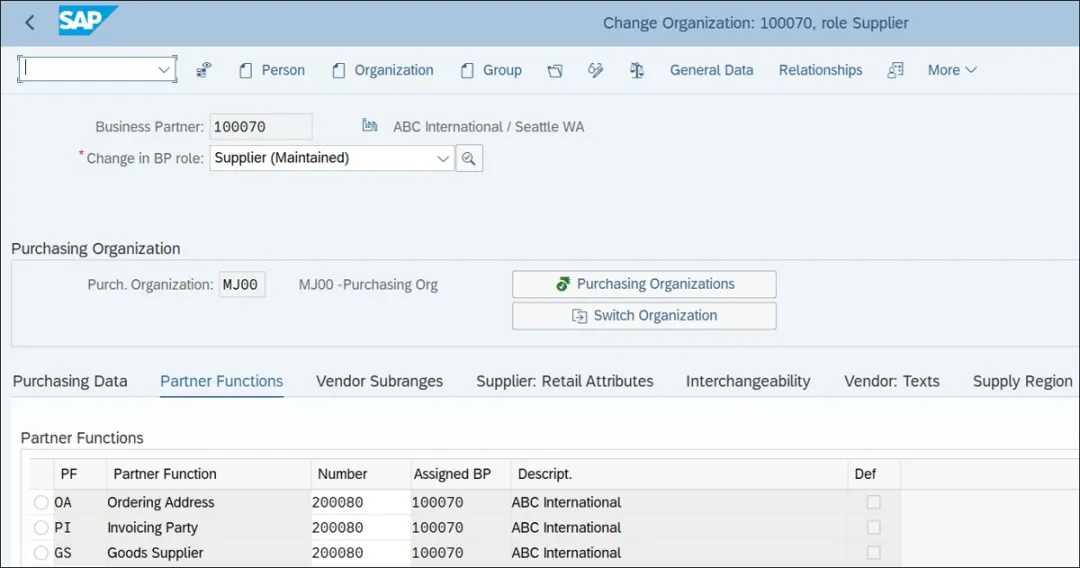Viewport: 1080px width, 568px height.
Task: Expand the More menu
Action: coord(952,70)
